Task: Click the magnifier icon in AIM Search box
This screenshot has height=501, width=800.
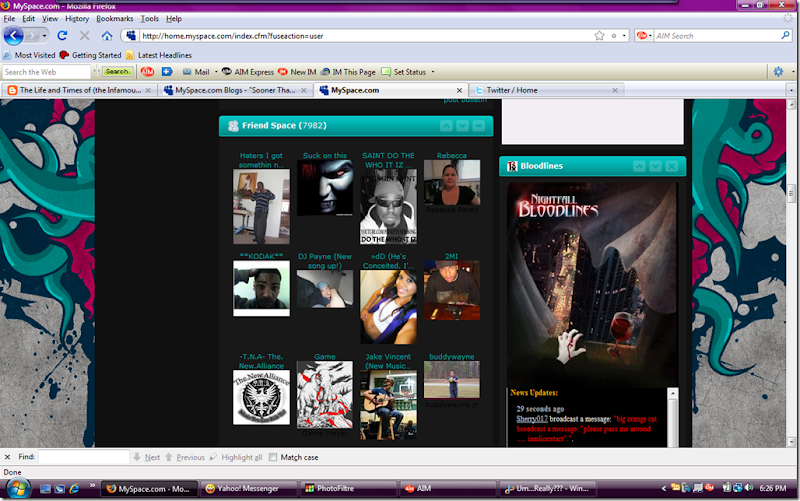Action: 785,36
